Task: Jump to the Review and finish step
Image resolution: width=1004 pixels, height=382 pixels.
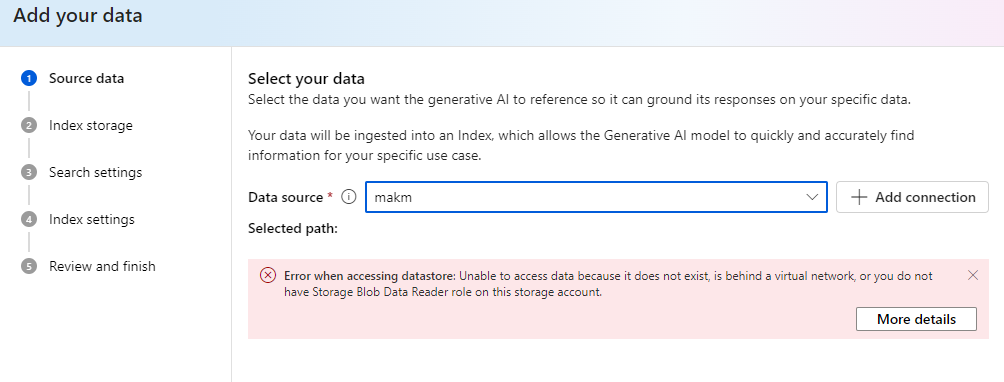Action: pos(102,266)
